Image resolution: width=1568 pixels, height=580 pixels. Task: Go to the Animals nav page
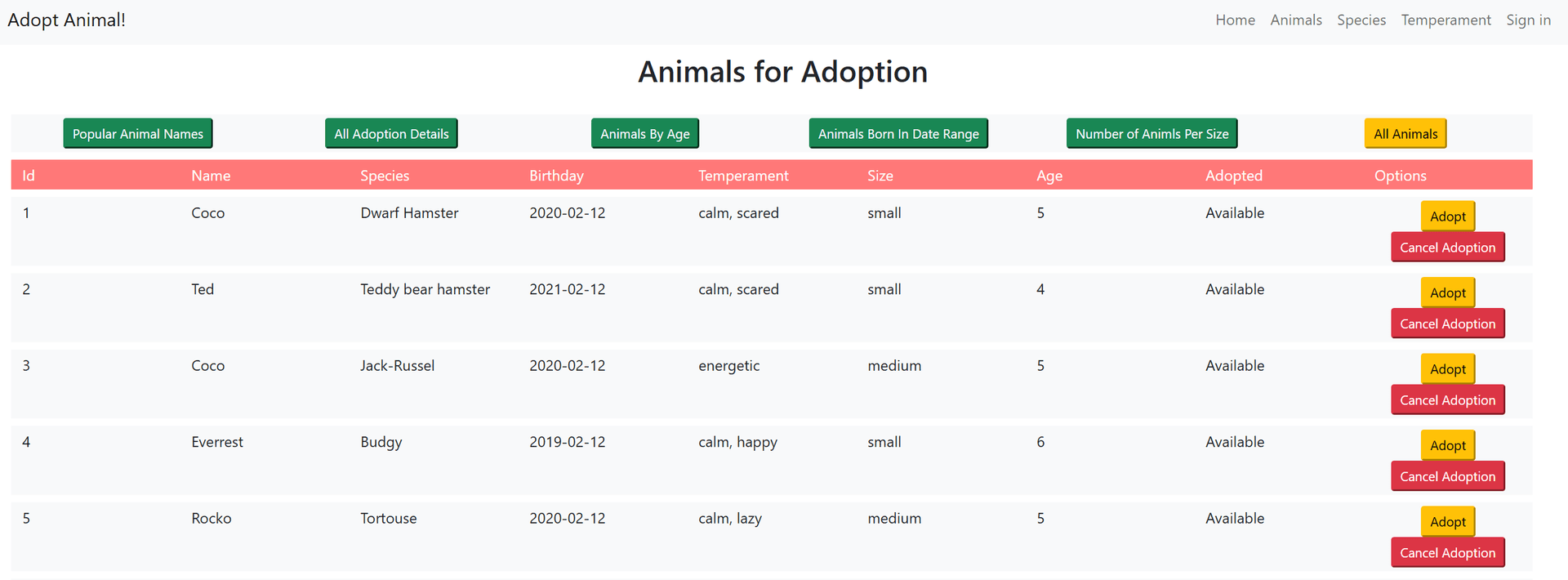pyautogui.click(x=1296, y=20)
